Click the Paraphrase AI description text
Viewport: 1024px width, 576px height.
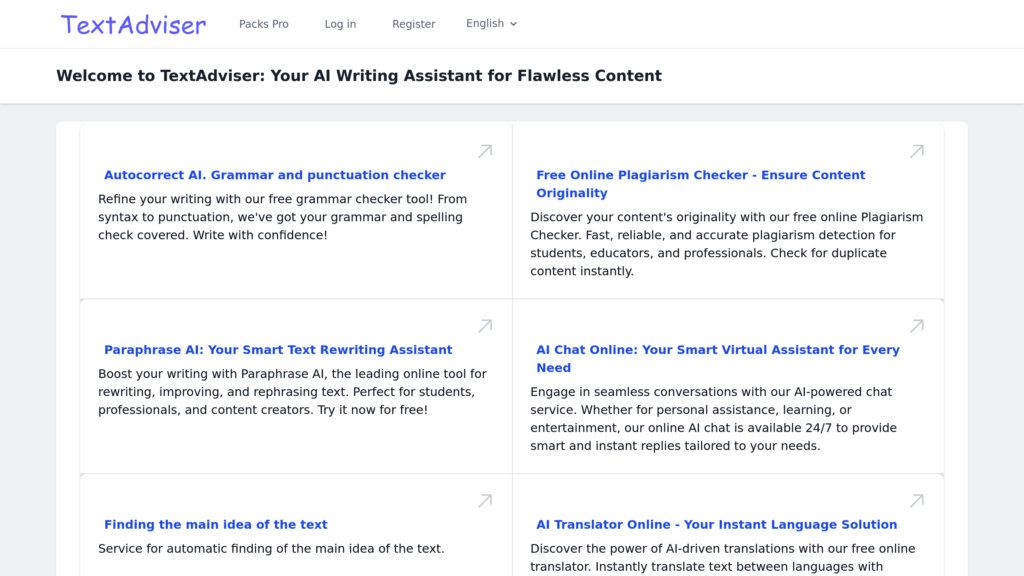click(x=292, y=392)
